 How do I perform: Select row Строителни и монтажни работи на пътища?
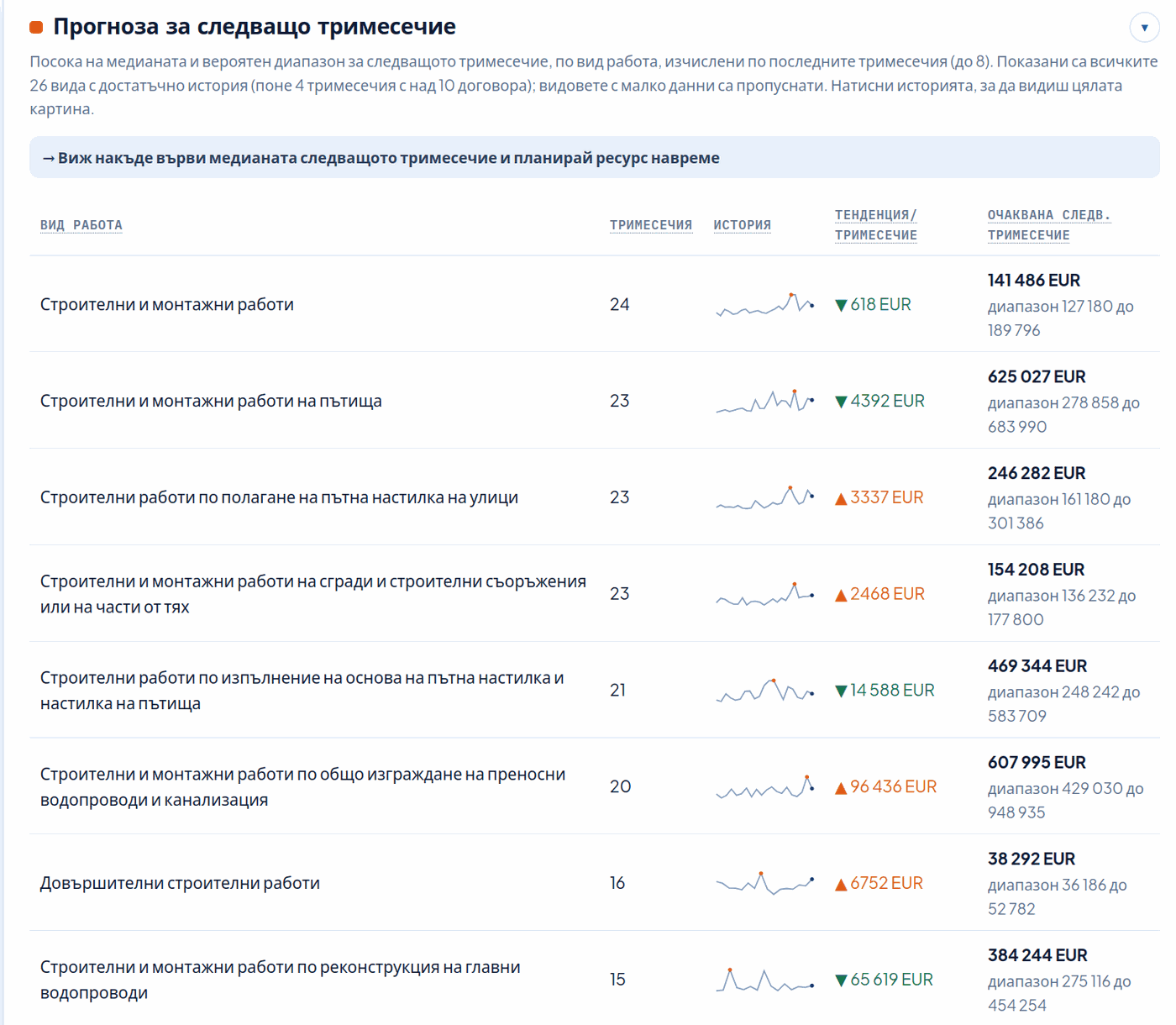(595, 401)
